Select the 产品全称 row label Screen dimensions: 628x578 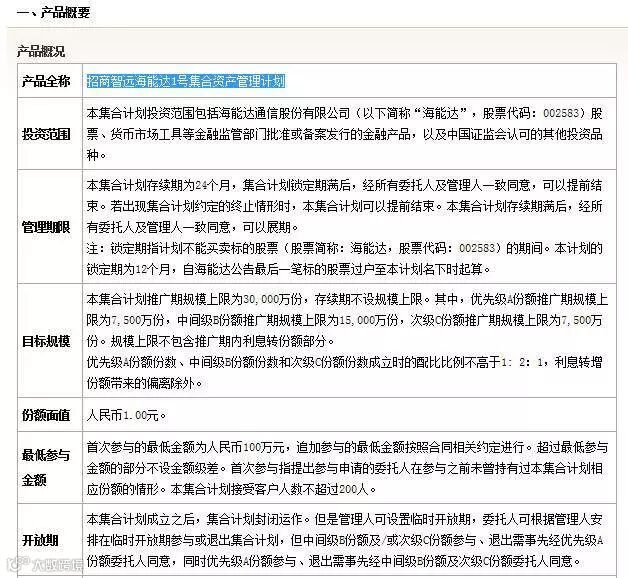(46, 81)
